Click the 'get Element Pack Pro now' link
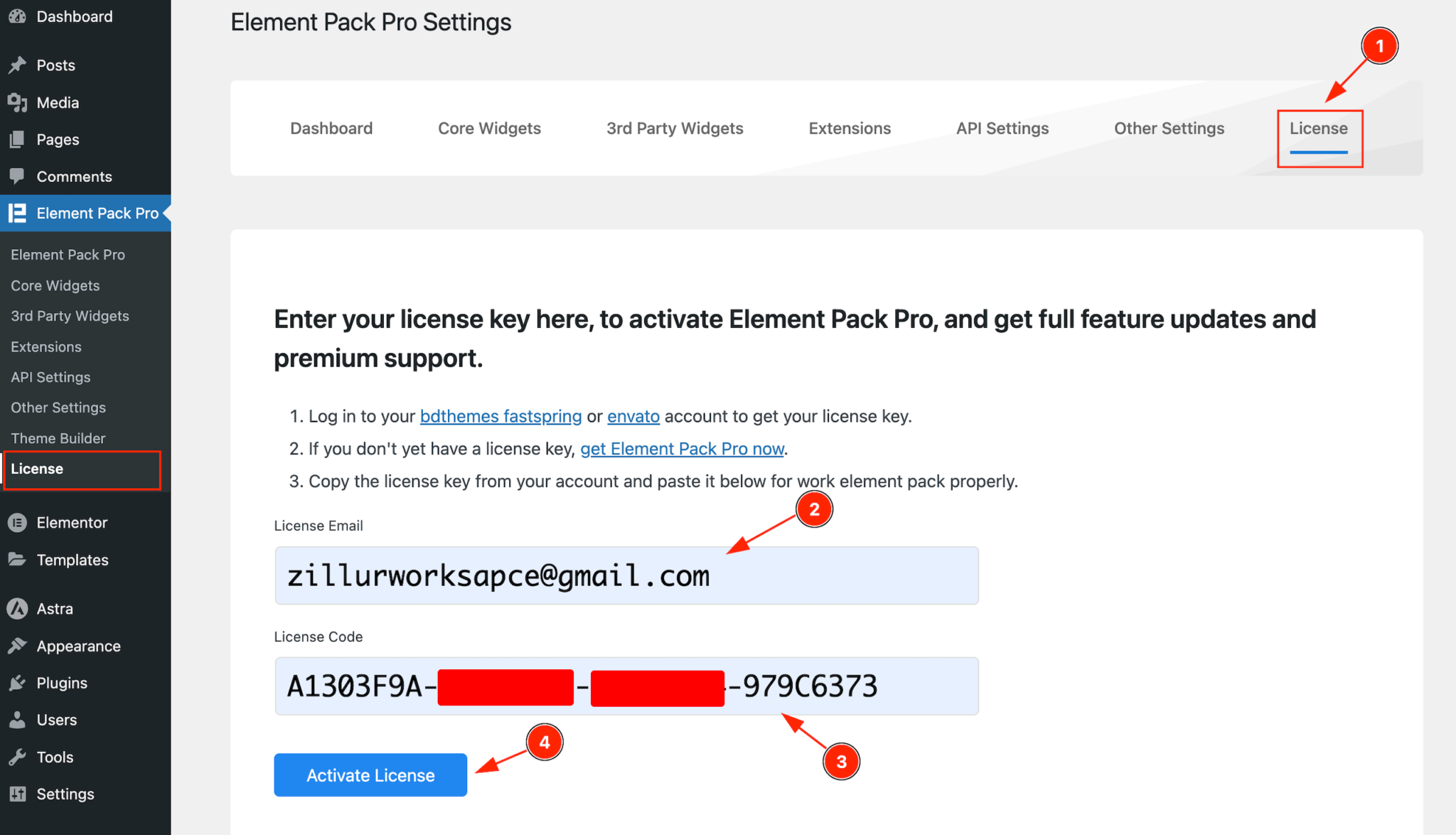1456x835 pixels. pyautogui.click(x=682, y=449)
